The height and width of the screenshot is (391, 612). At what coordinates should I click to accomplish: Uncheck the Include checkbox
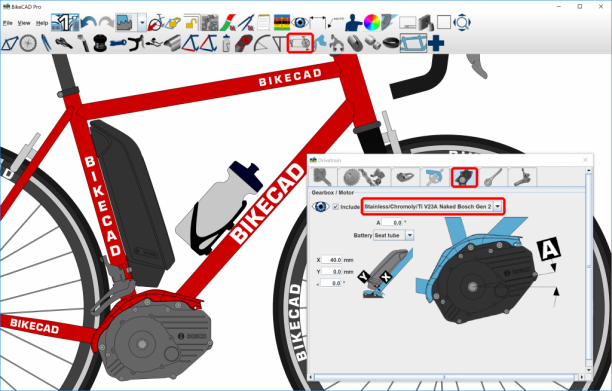point(335,207)
